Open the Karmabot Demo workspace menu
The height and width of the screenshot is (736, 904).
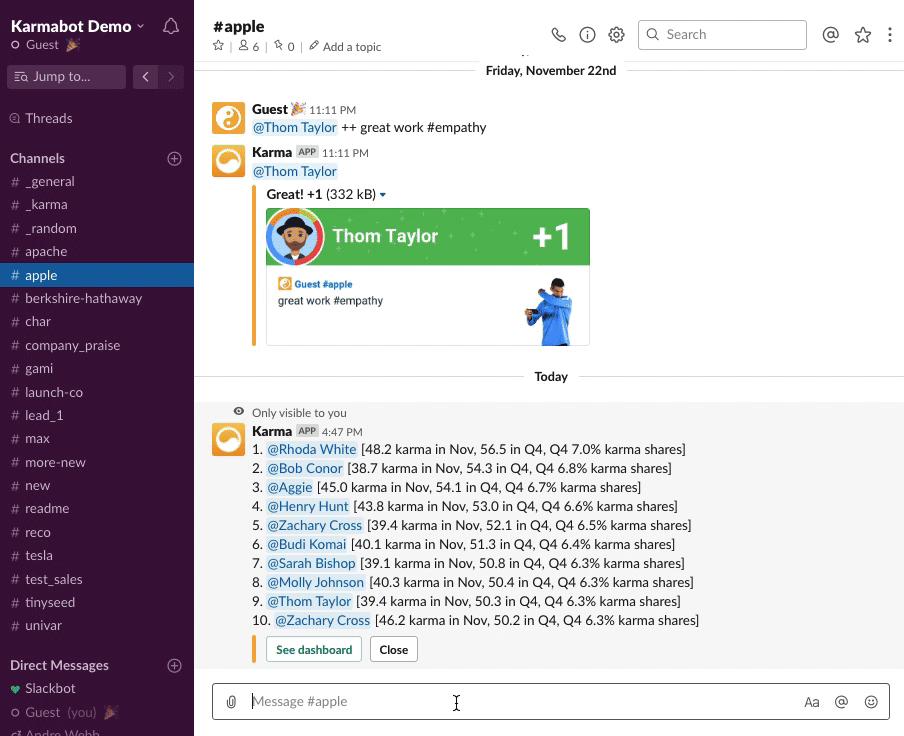click(x=77, y=27)
